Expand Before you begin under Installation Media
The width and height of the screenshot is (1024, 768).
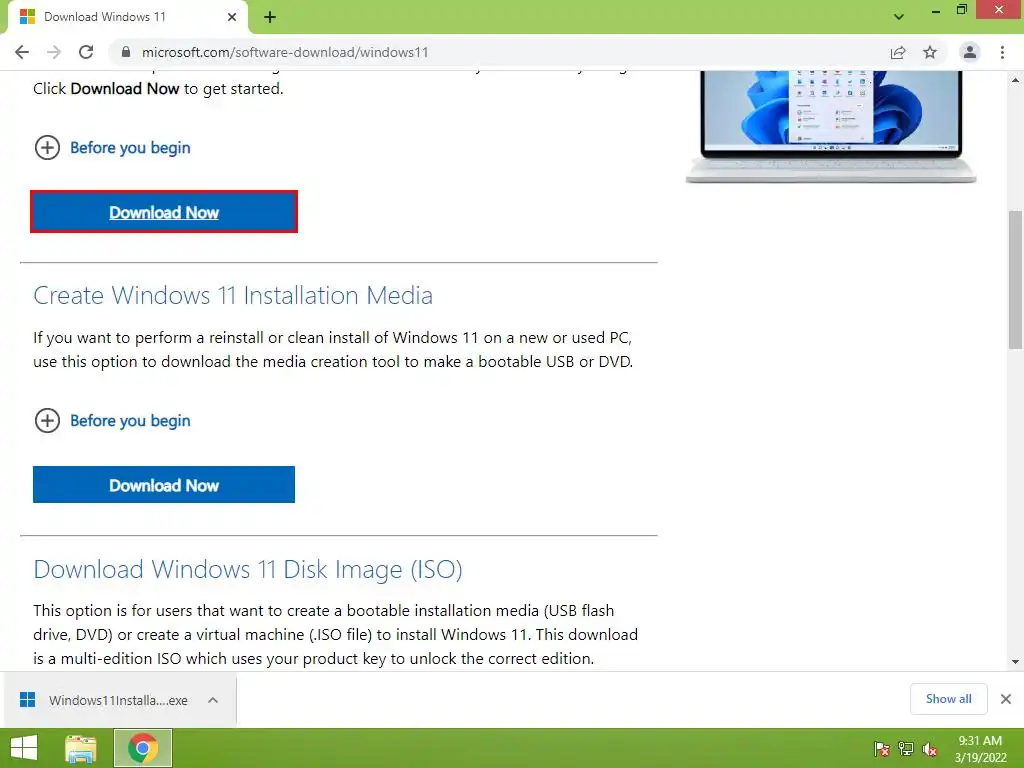(112, 421)
